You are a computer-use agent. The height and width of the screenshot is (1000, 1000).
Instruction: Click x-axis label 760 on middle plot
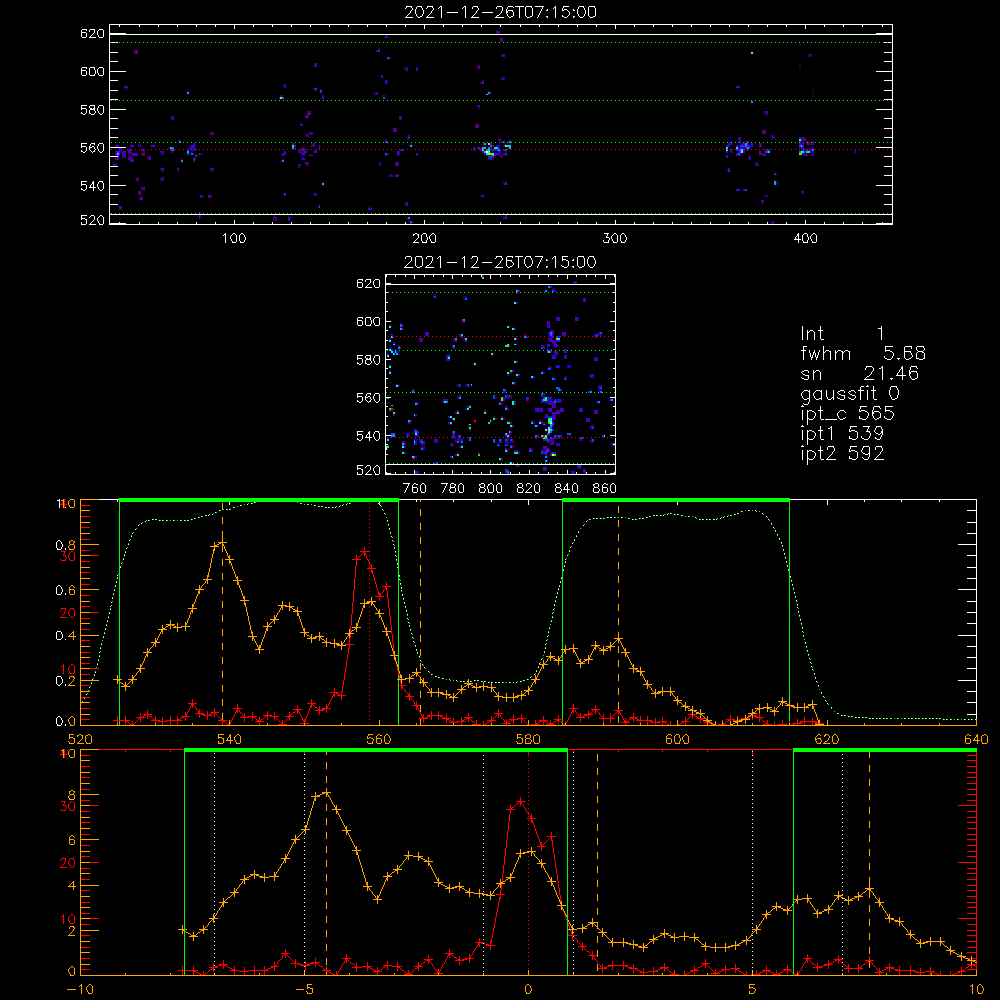(x=415, y=489)
